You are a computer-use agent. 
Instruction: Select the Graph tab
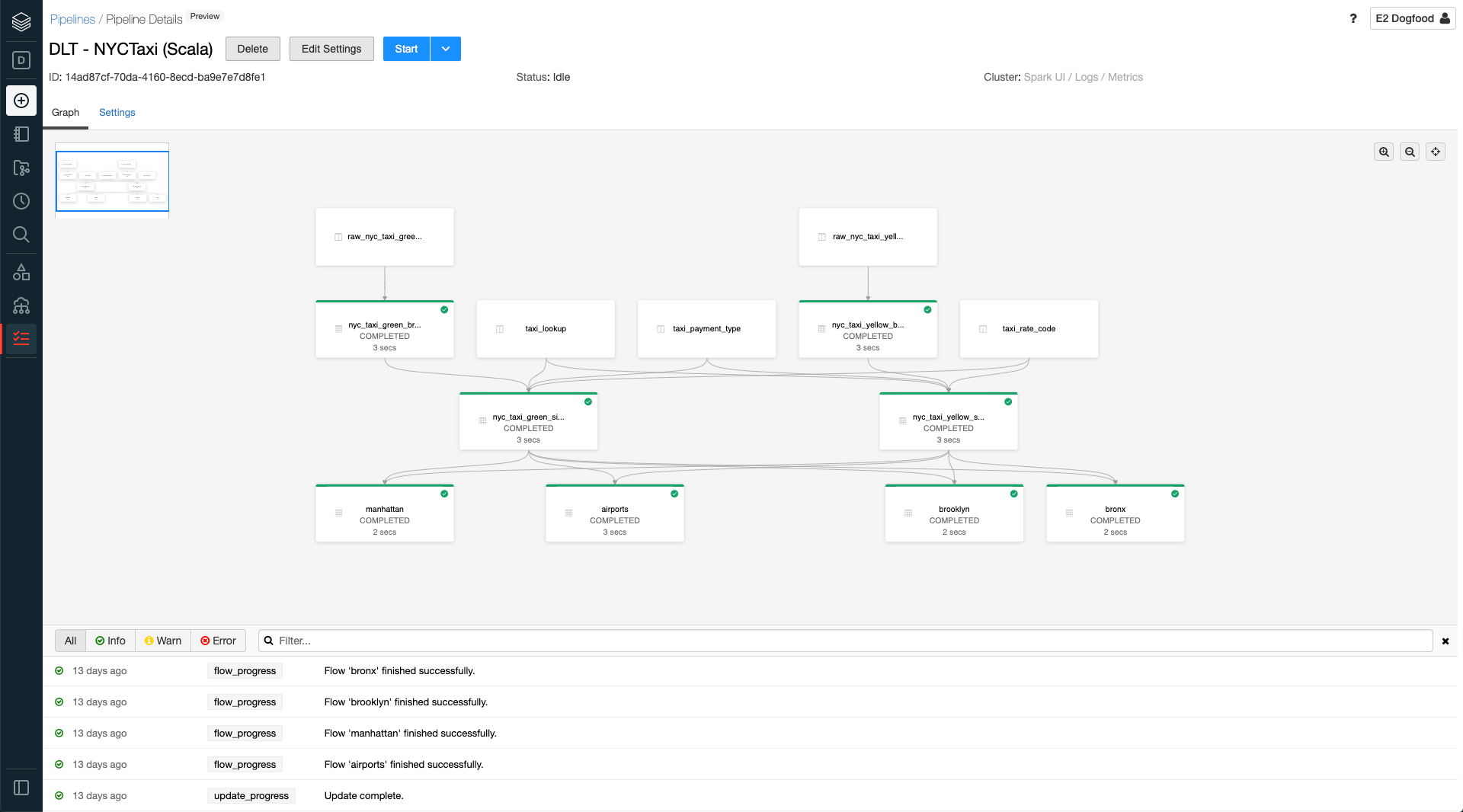66,113
